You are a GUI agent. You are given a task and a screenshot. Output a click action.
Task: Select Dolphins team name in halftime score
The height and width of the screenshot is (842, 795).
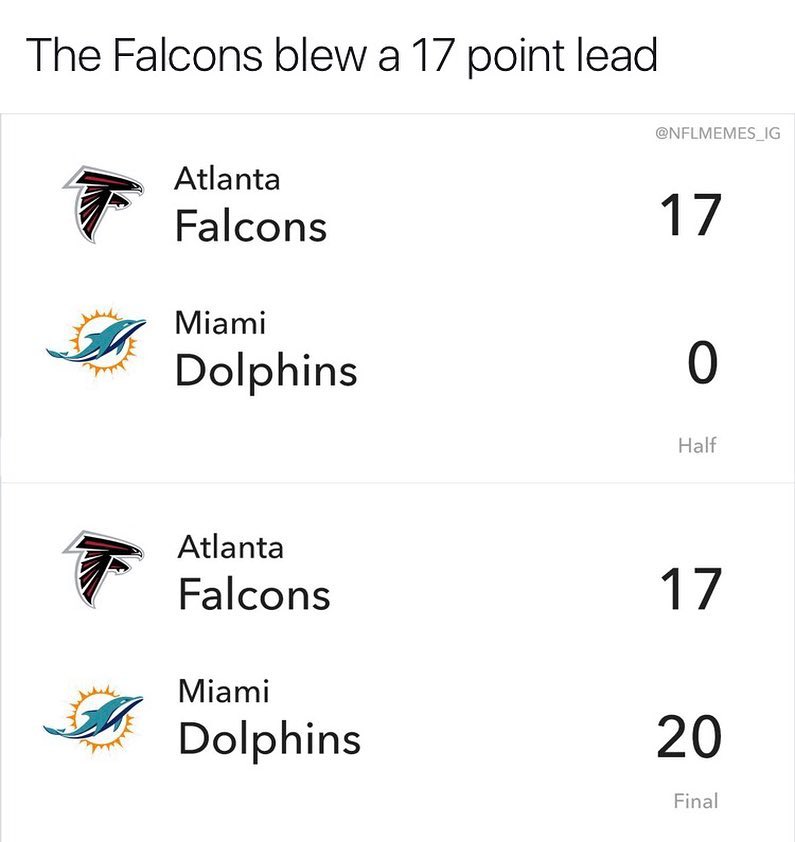point(266,372)
